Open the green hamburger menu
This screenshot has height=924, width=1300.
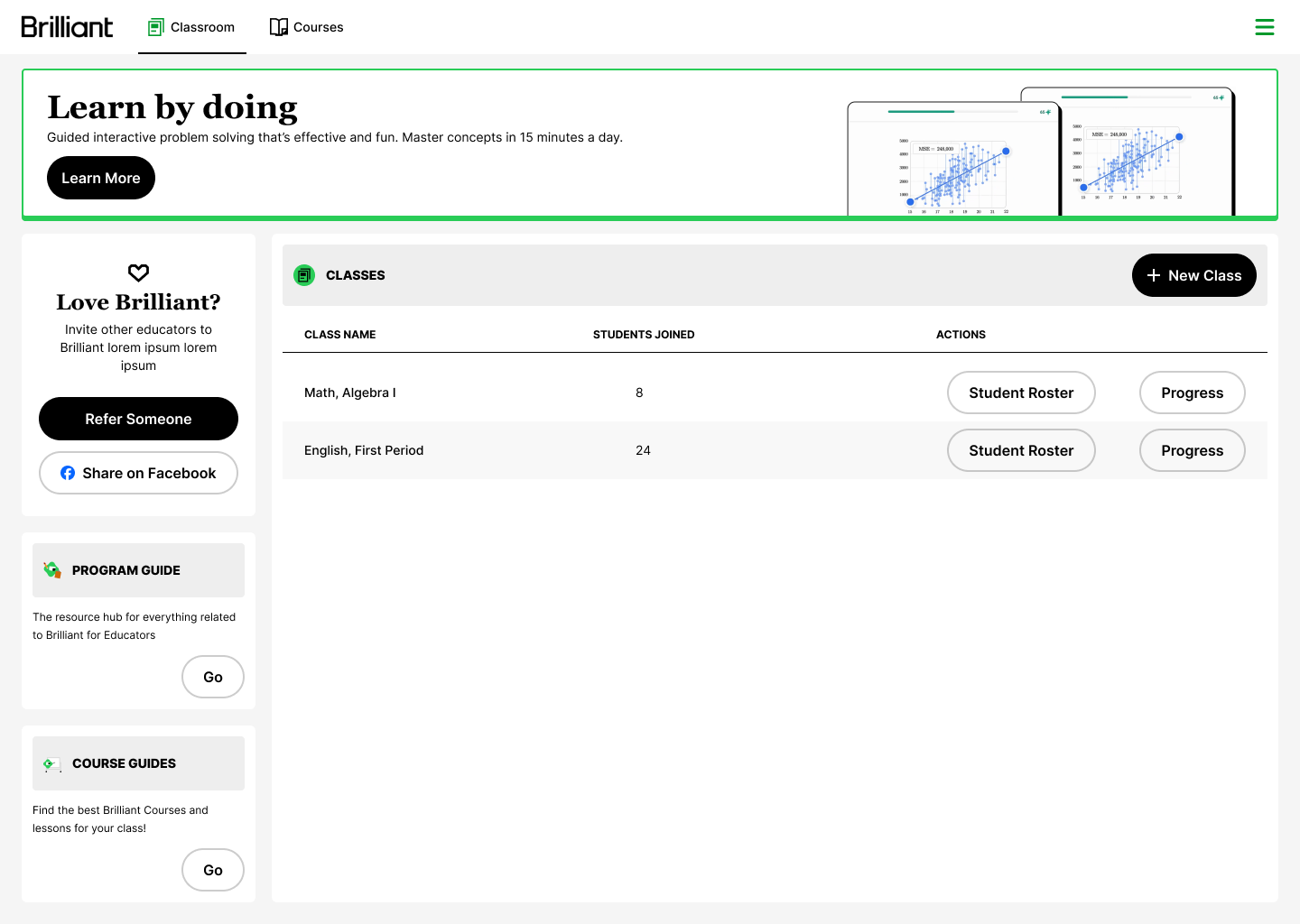(x=1264, y=27)
